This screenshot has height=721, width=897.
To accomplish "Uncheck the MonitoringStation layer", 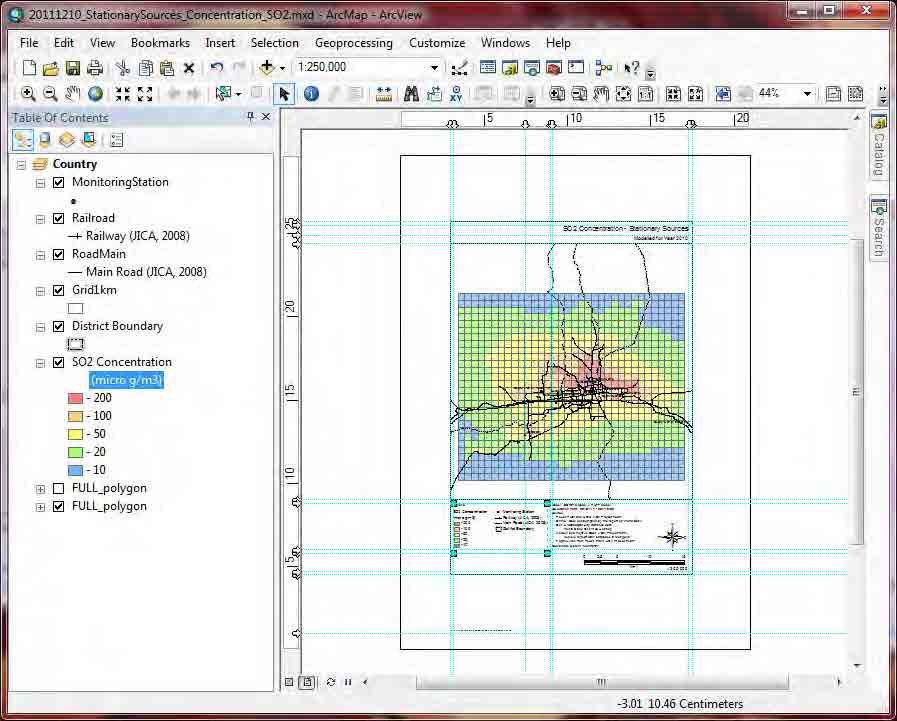I will point(58,183).
